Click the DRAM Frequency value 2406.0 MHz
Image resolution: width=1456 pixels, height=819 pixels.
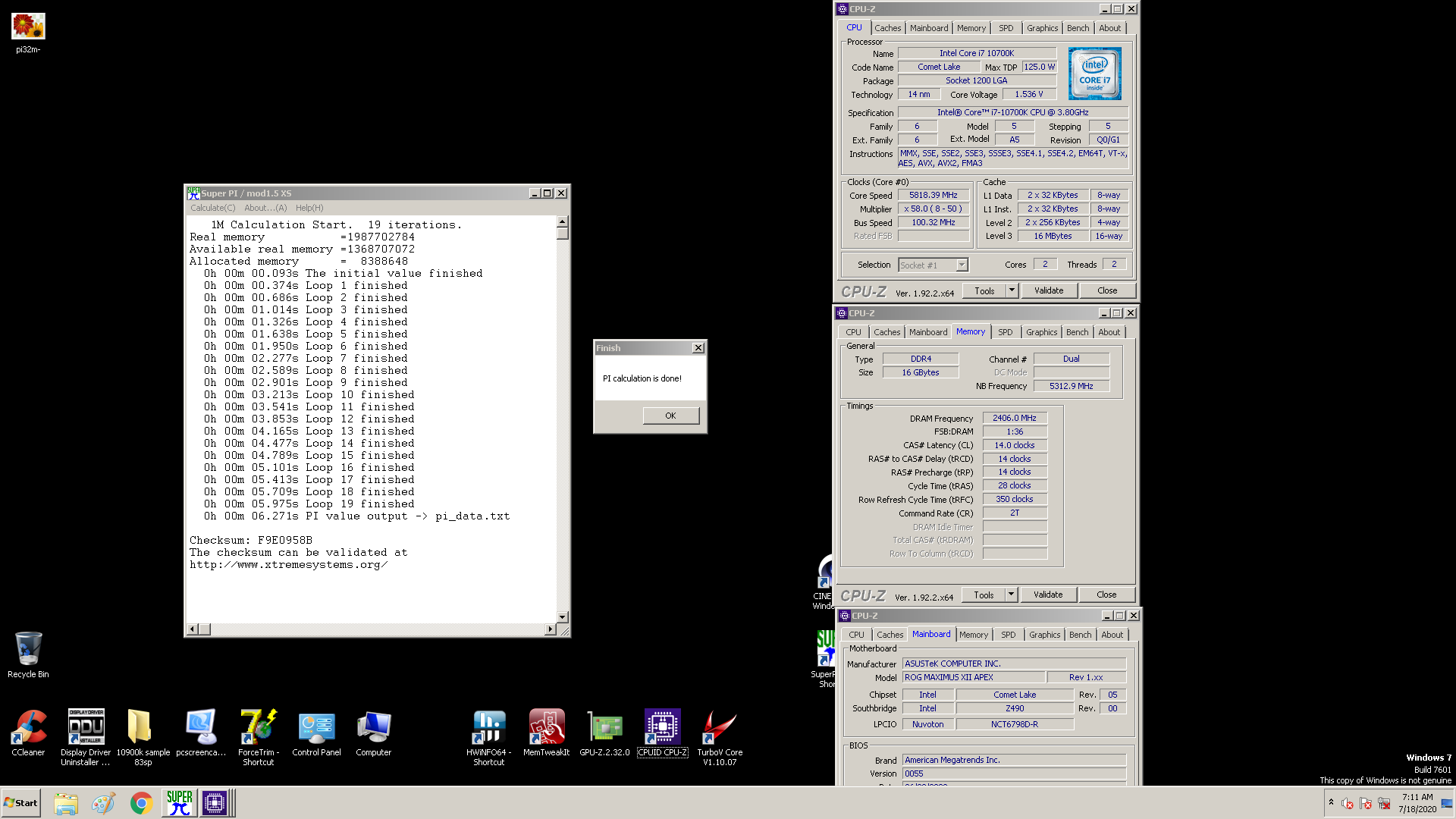tap(1015, 418)
